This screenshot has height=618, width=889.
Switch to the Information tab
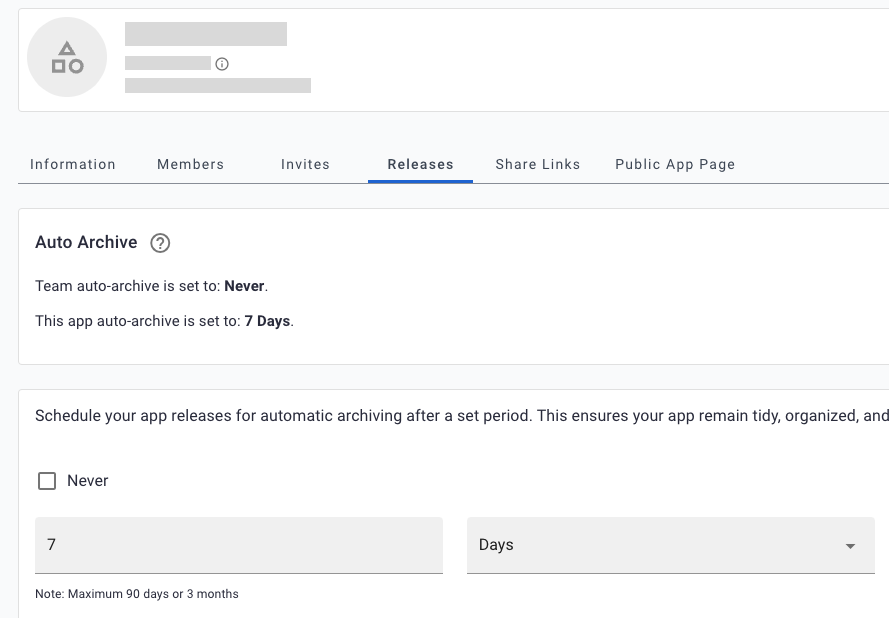point(73,164)
